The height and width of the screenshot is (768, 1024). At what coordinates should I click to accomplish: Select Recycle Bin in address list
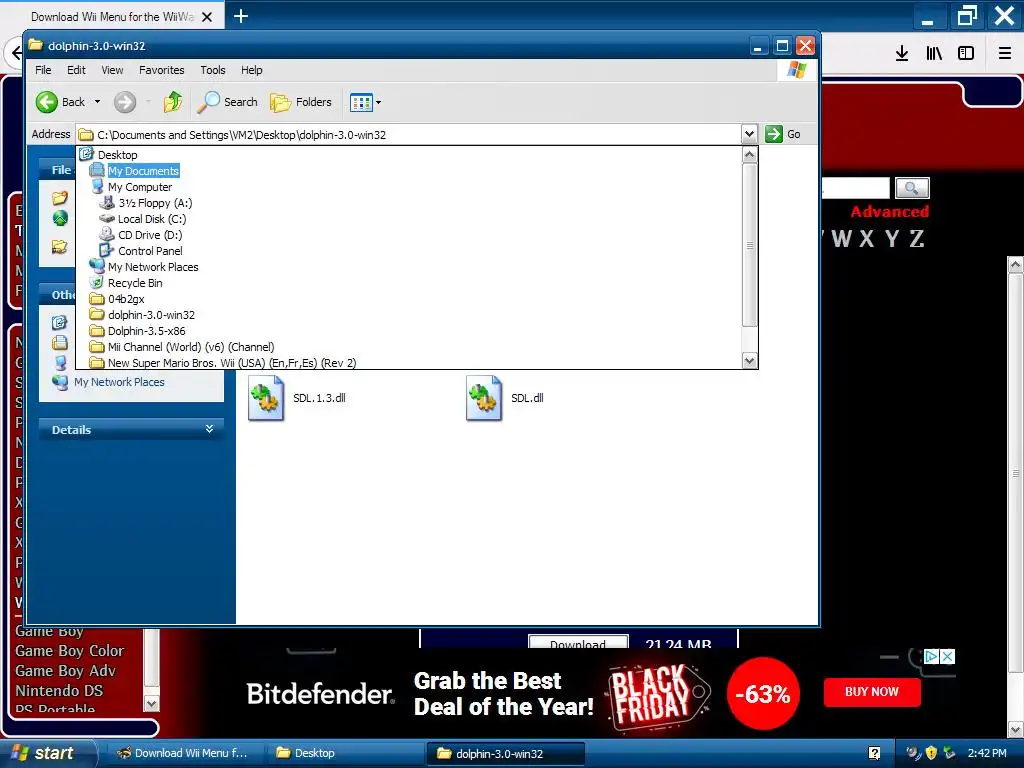point(135,283)
